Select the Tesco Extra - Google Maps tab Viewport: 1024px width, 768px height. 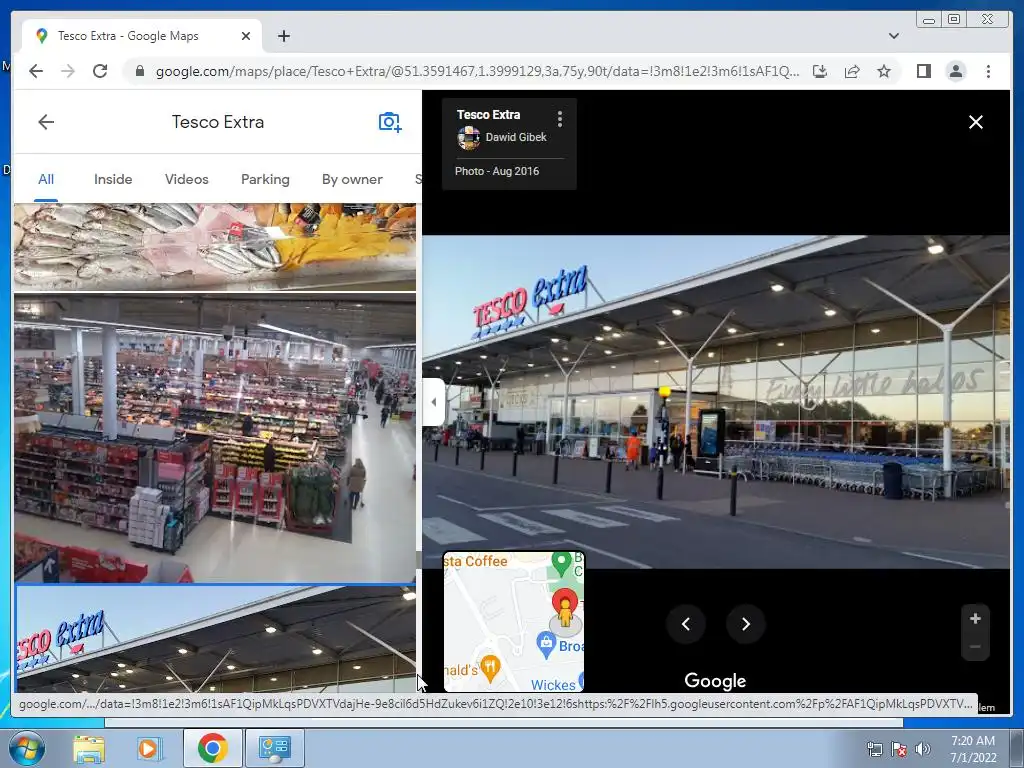click(142, 36)
